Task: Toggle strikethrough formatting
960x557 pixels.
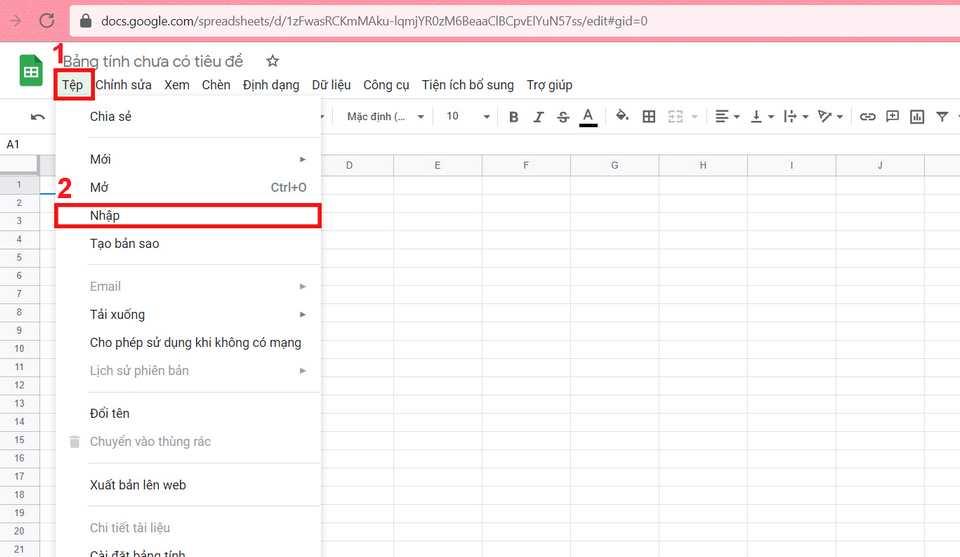Action: click(x=563, y=117)
